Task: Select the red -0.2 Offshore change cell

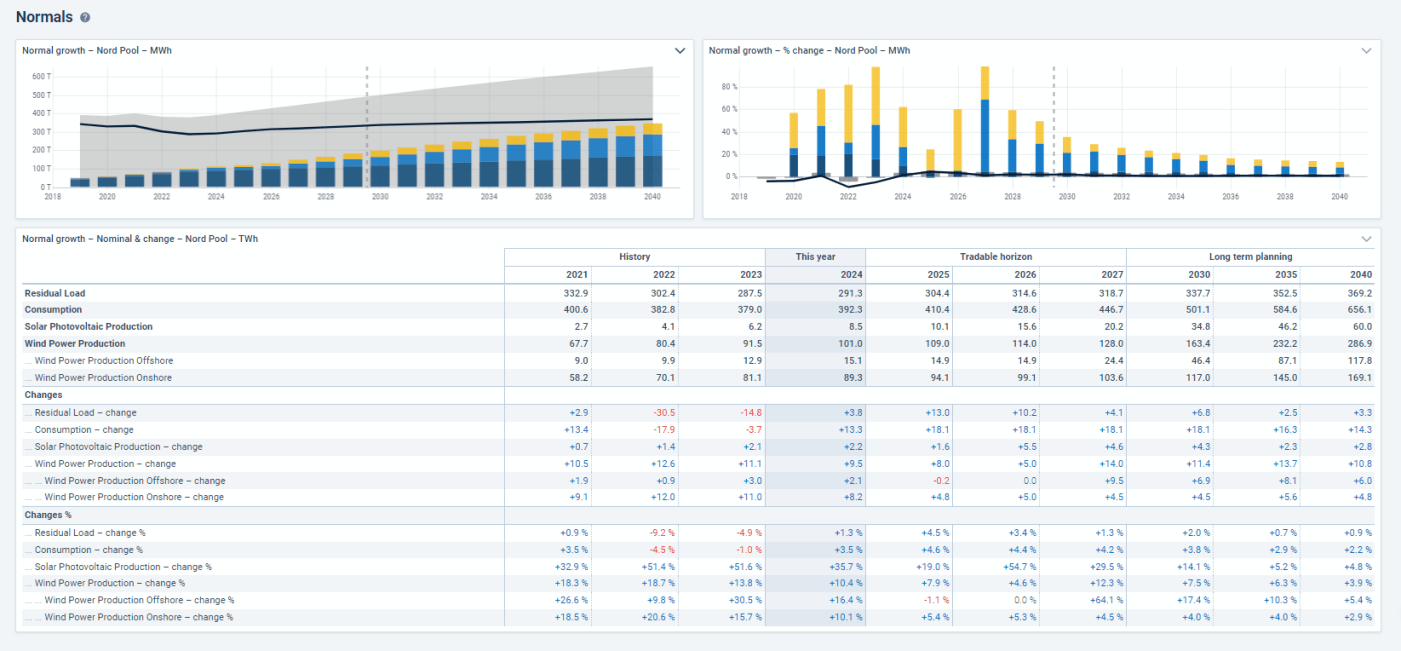Action: pyautogui.click(x=941, y=480)
